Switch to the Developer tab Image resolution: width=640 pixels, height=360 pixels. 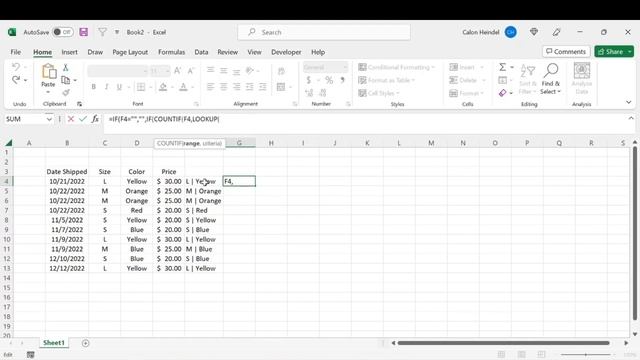(x=286, y=52)
